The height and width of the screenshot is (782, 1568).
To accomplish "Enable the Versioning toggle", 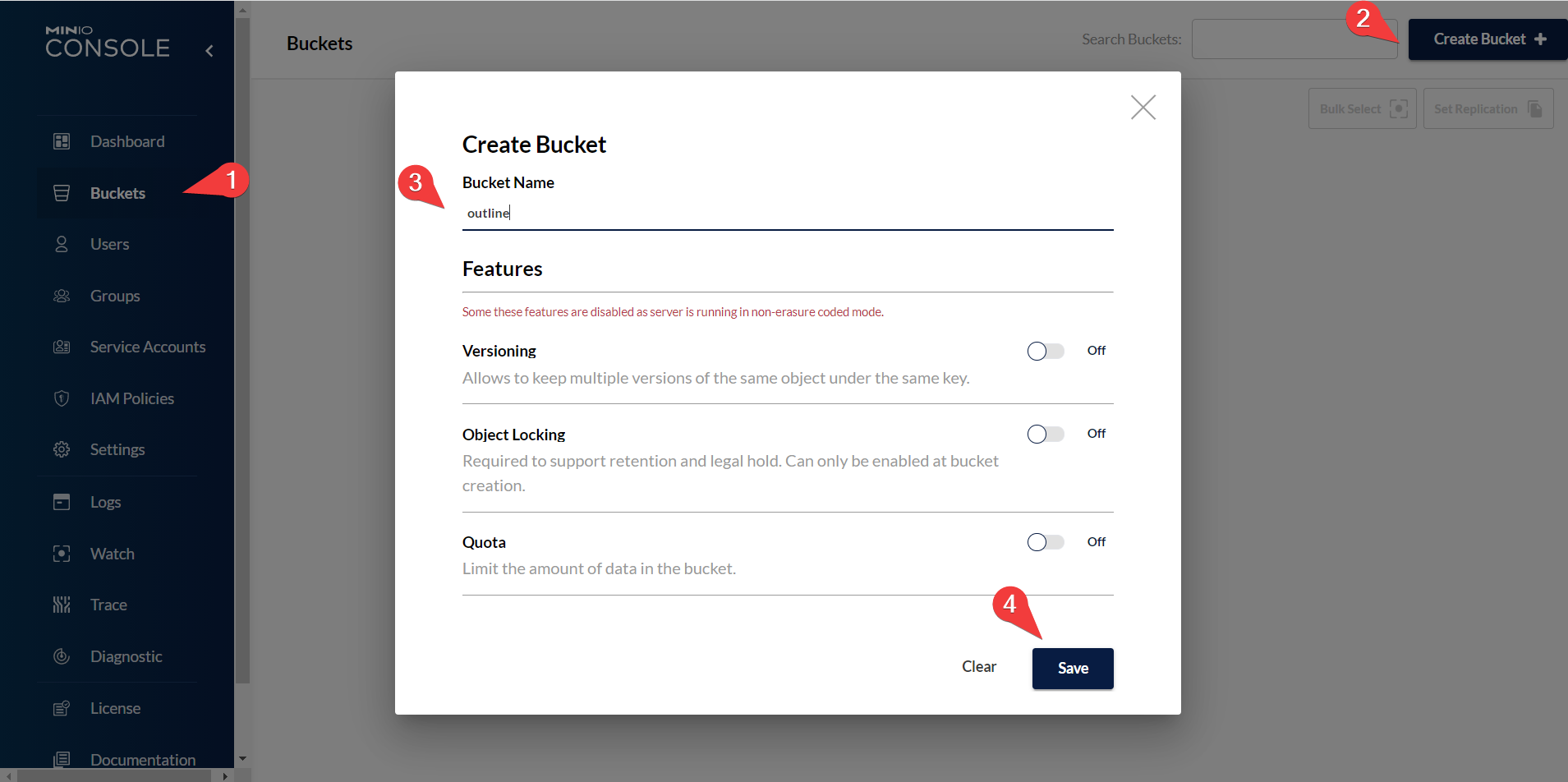I will tap(1045, 351).
